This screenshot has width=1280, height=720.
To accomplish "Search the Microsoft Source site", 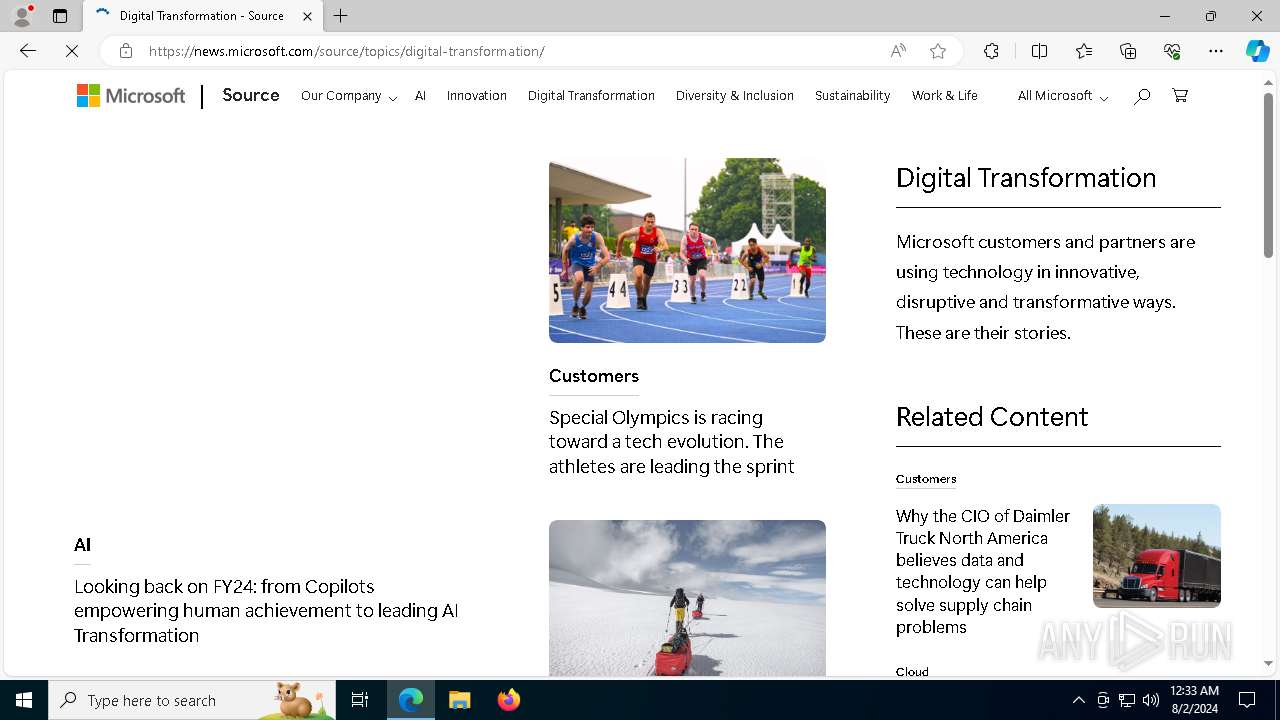I will pyautogui.click(x=1142, y=96).
